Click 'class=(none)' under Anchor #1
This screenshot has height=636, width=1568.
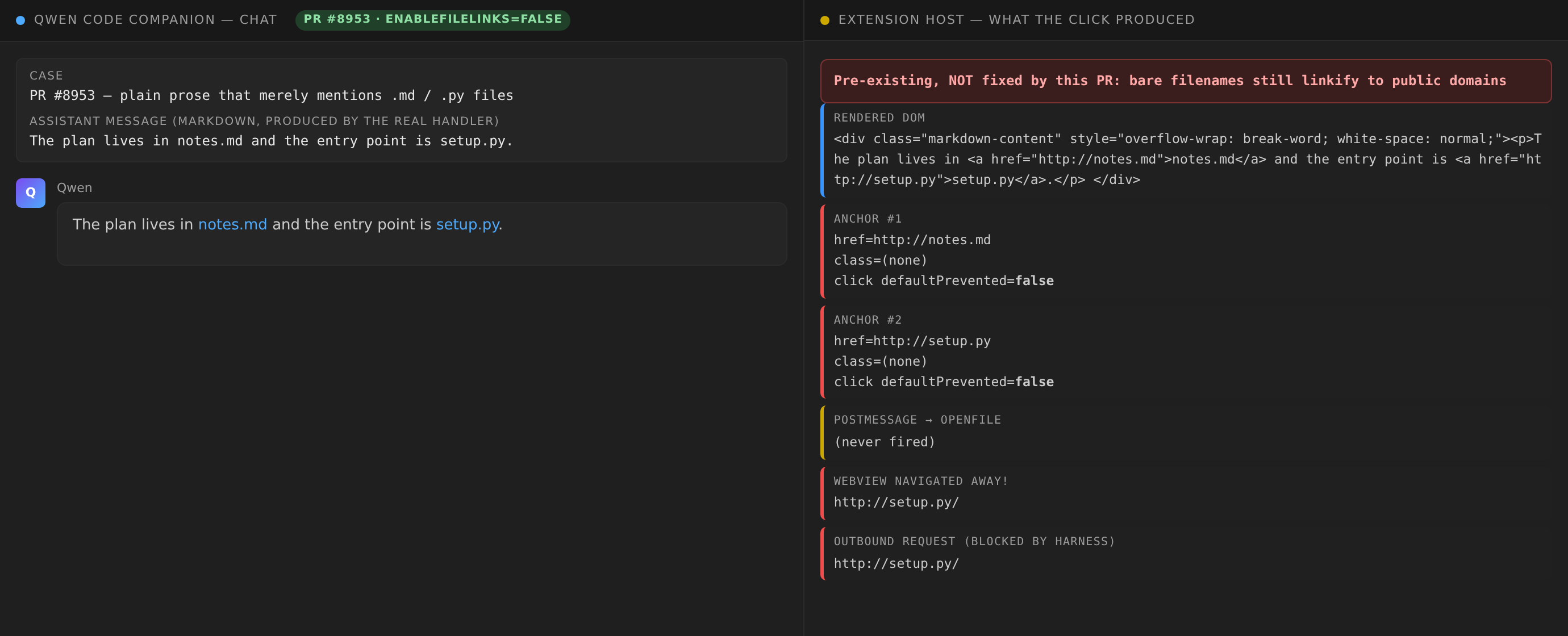coord(880,261)
